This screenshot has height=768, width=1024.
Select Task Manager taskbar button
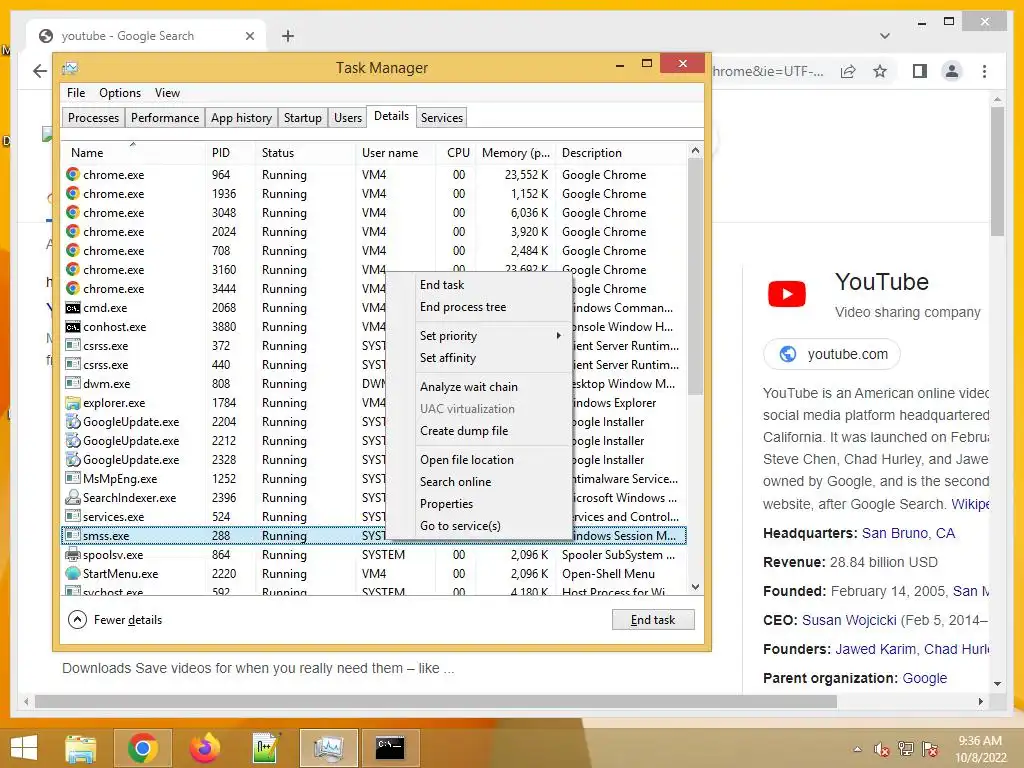pos(328,748)
